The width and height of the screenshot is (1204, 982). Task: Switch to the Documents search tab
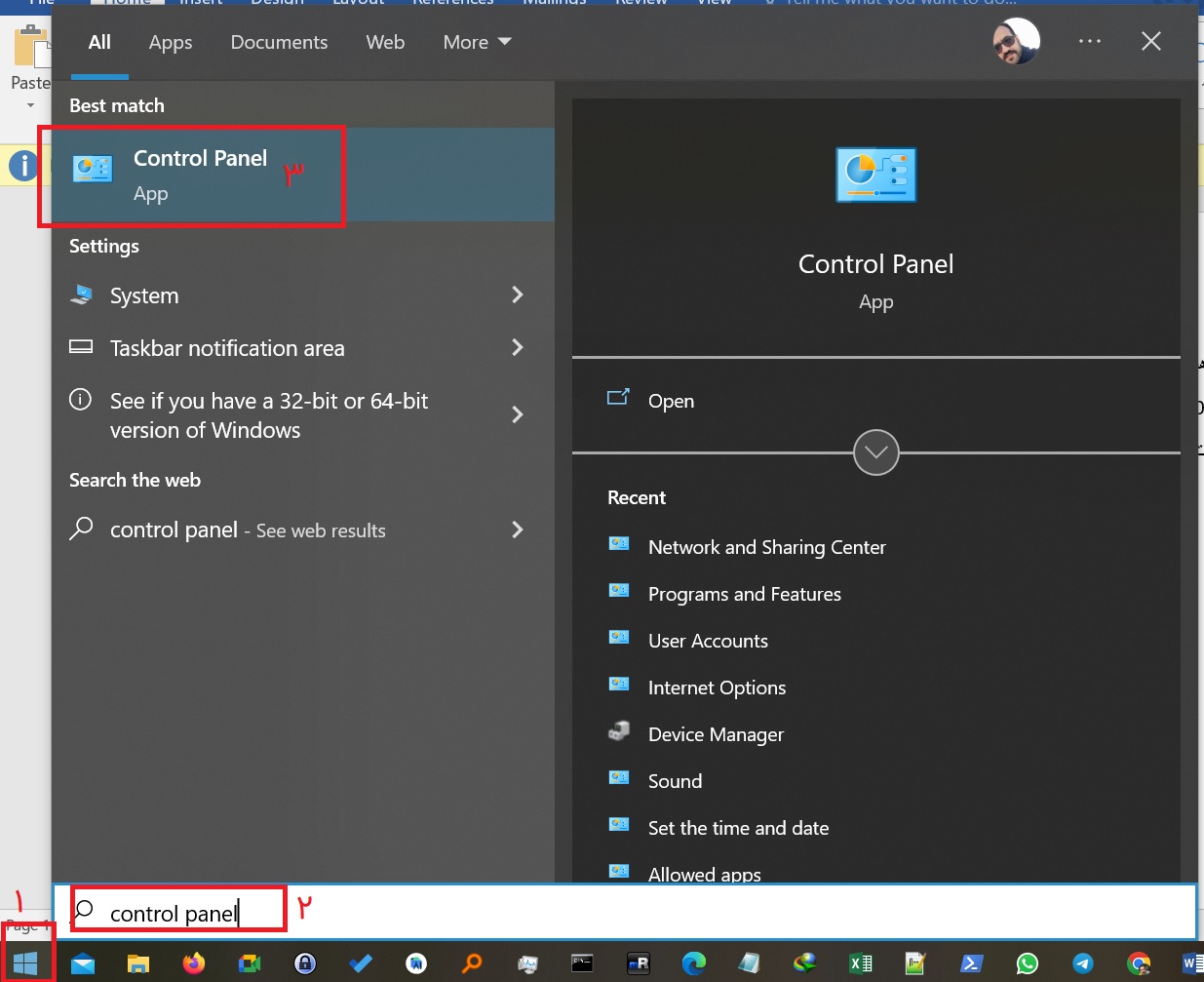279,42
